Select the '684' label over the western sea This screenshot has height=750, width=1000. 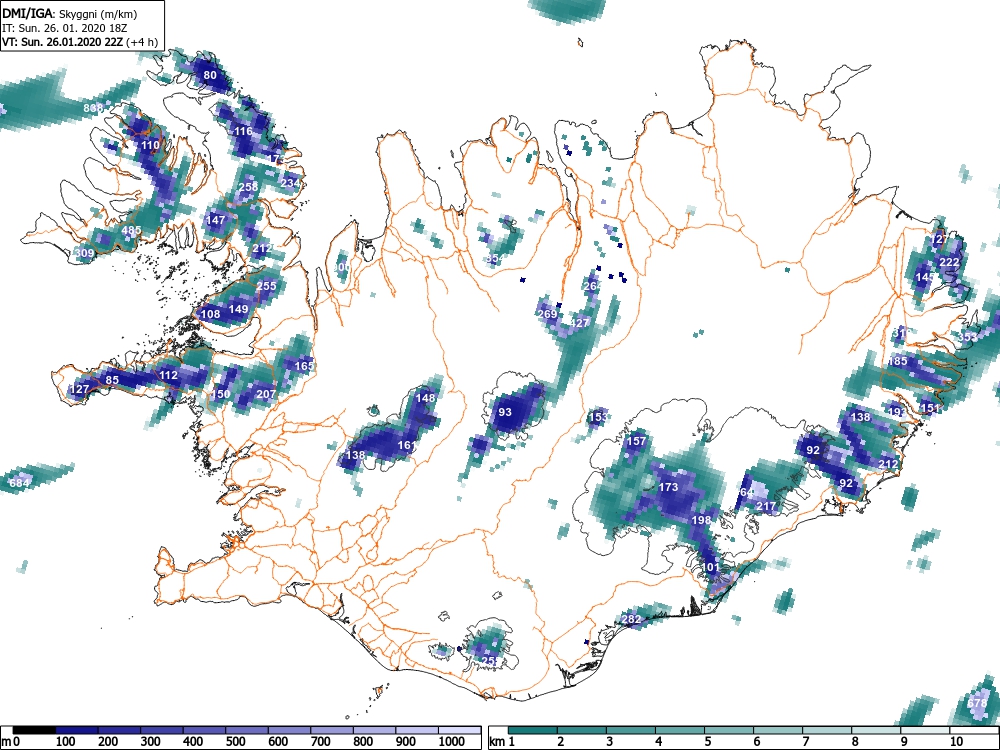[18, 483]
